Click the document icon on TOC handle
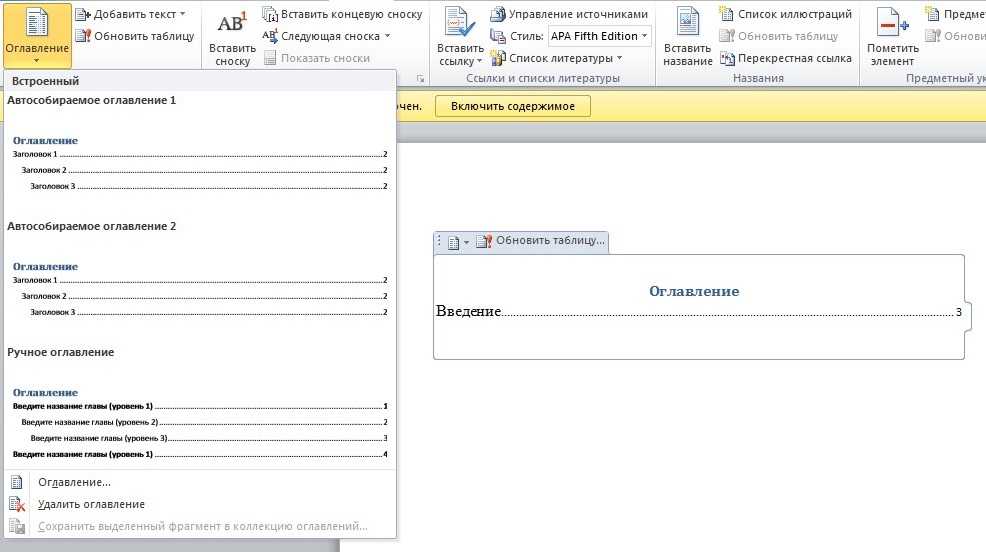Screen dimensions: 986x552 click(x=453, y=242)
